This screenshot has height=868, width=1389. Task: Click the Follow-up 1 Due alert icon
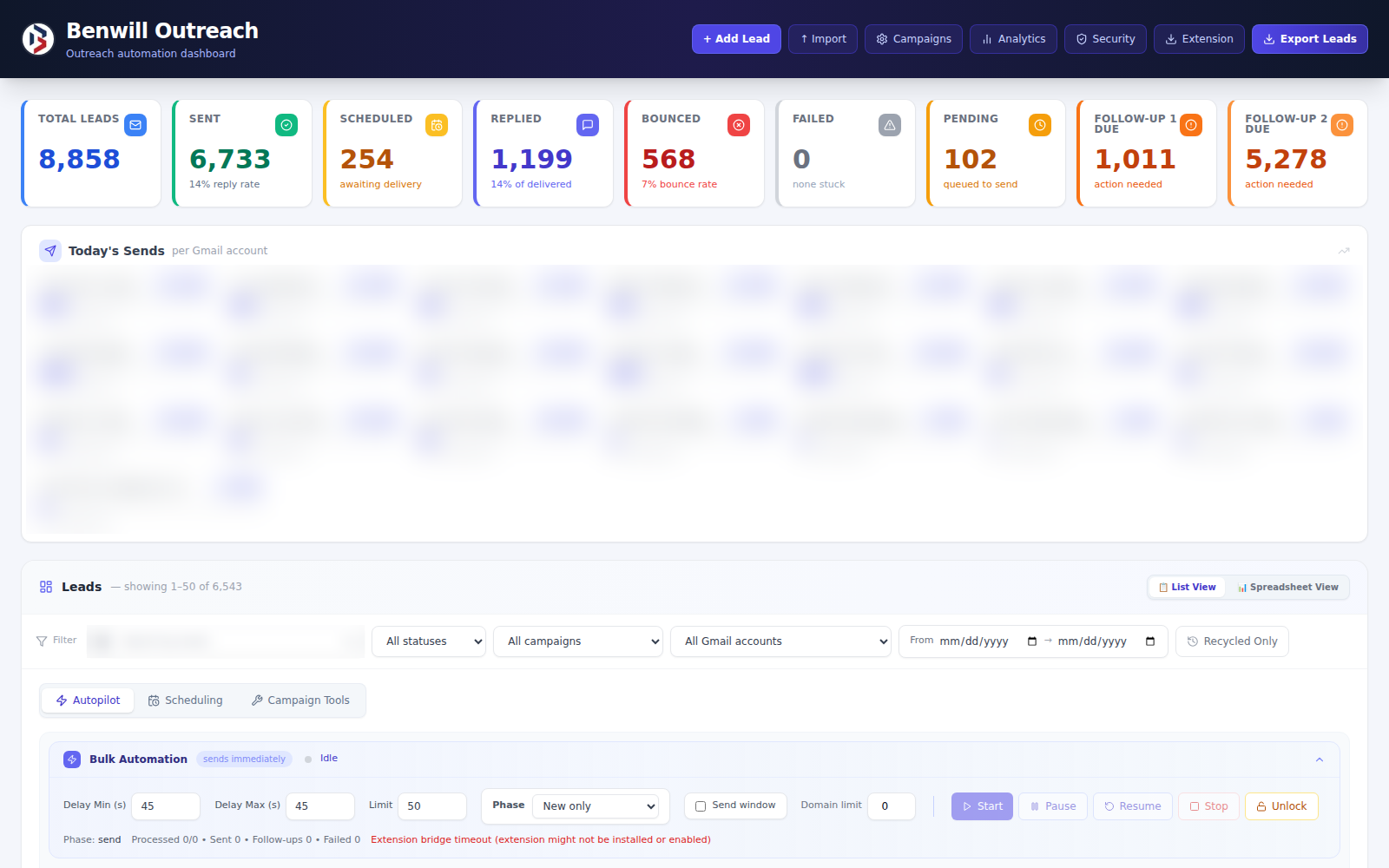(1191, 125)
